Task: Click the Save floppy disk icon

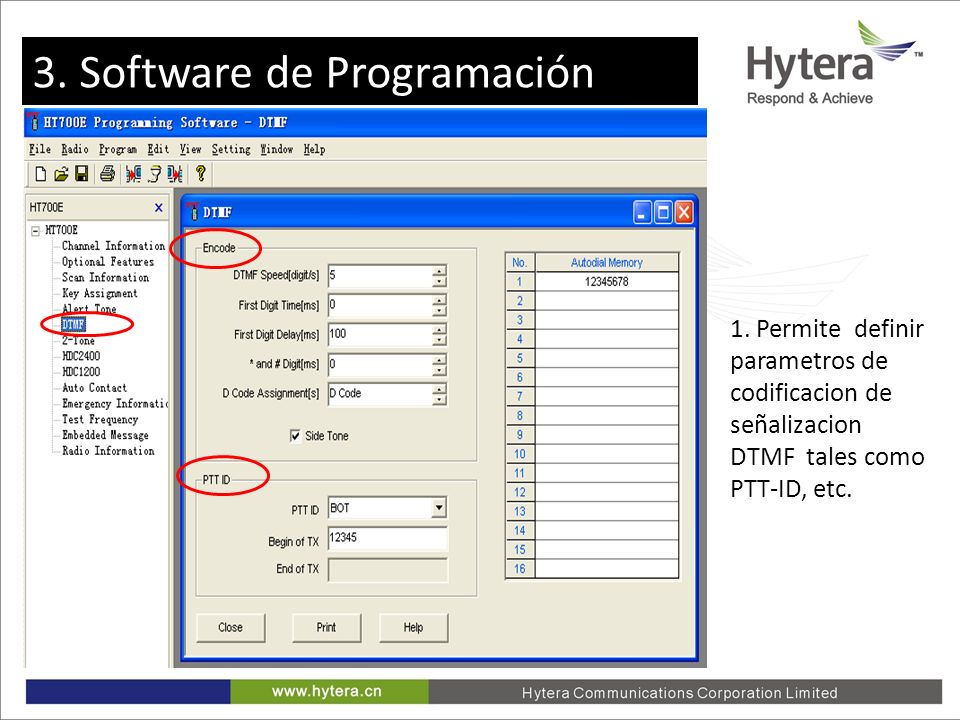Action: pyautogui.click(x=81, y=174)
